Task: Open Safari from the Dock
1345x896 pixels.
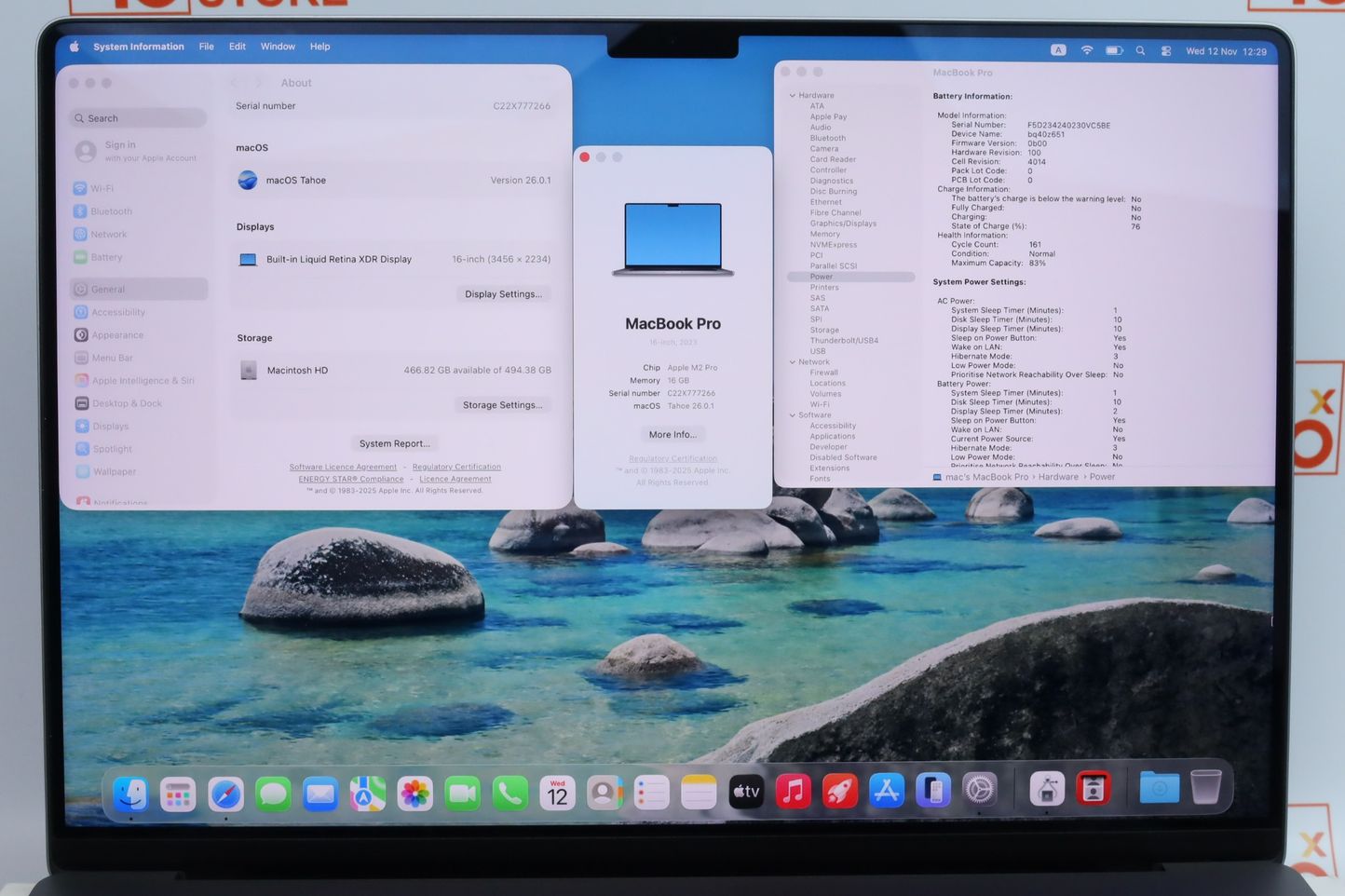Action: tap(226, 793)
